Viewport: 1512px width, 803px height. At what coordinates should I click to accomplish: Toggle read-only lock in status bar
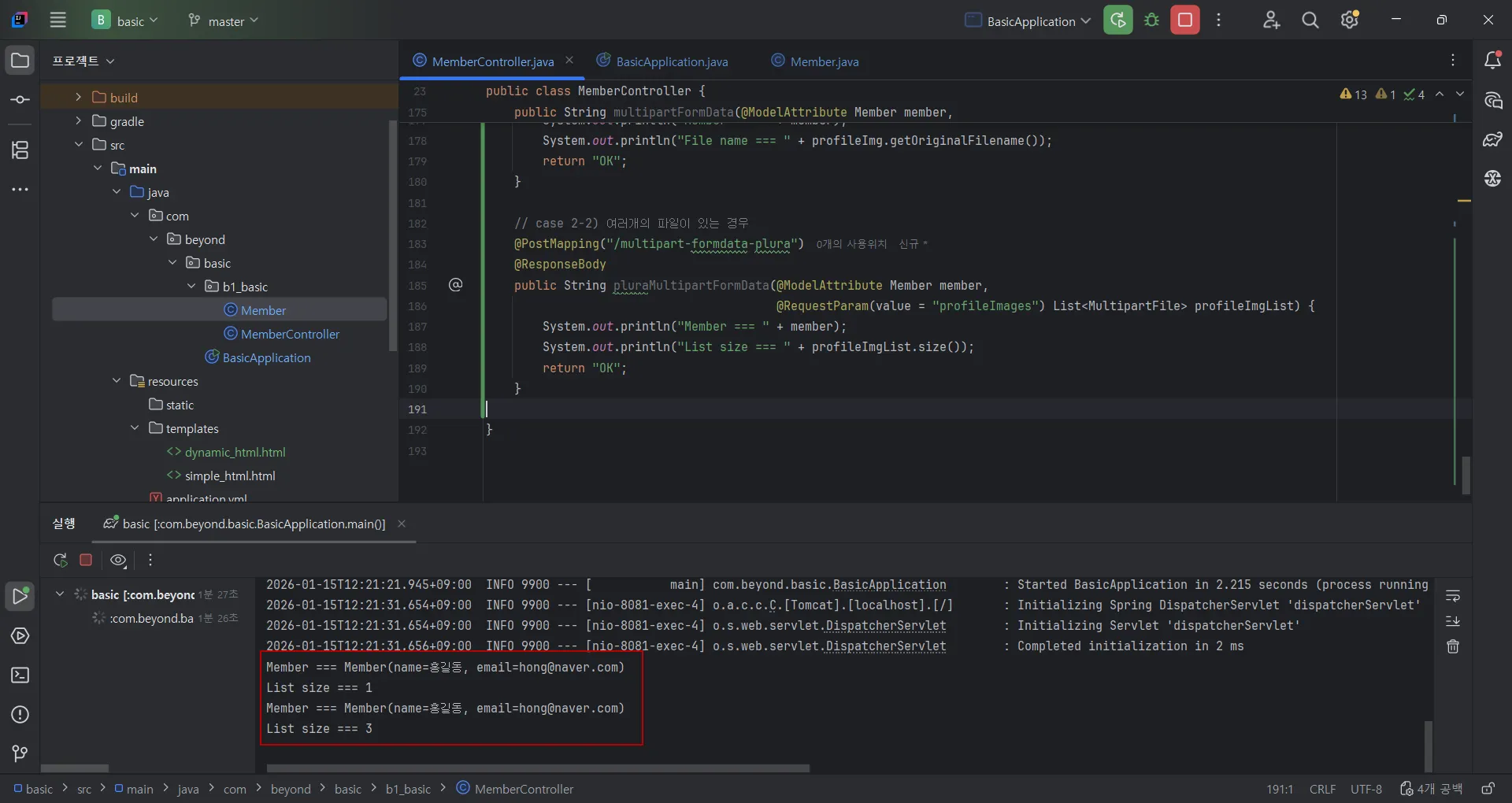(1488, 789)
